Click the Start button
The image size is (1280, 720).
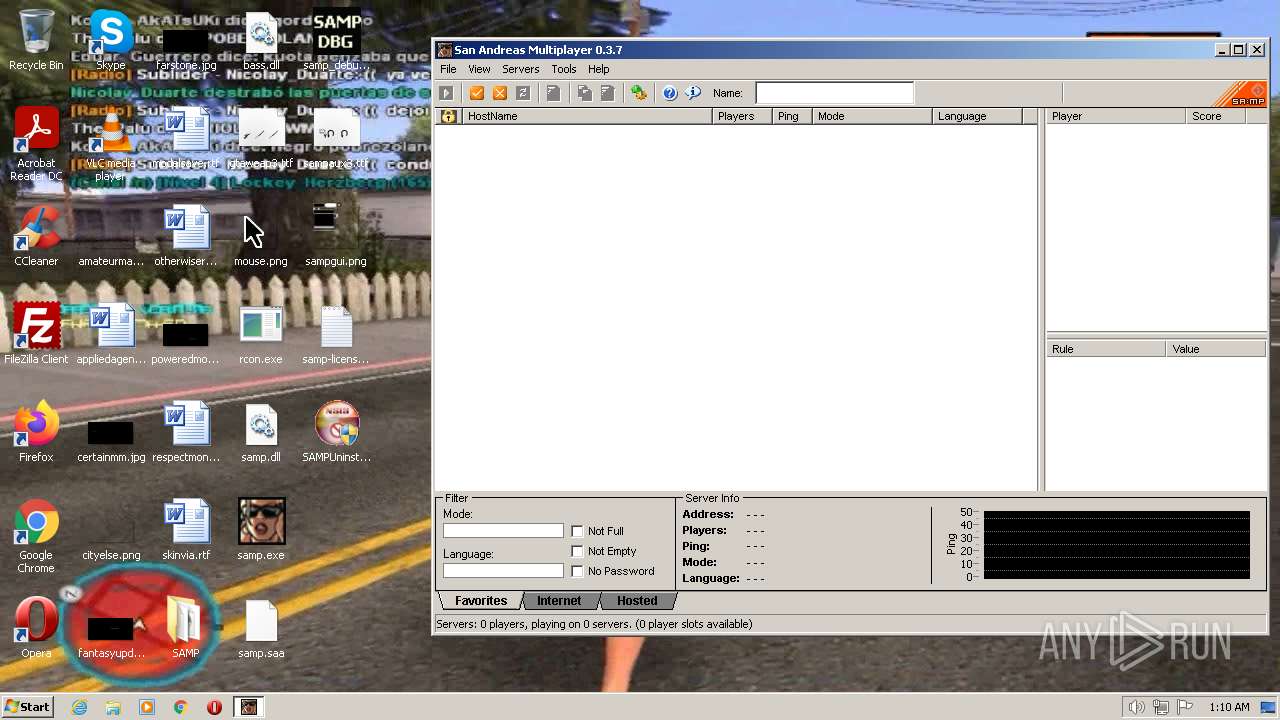[28, 707]
